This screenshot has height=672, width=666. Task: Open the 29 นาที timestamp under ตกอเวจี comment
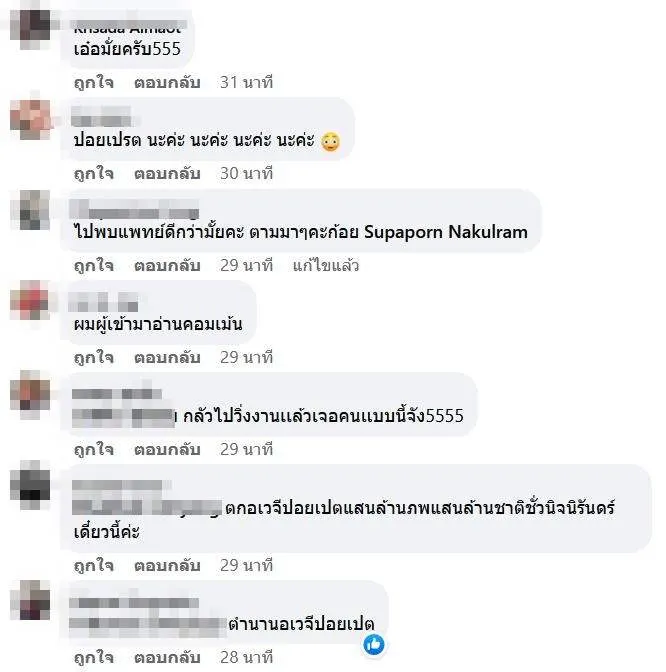point(246,565)
